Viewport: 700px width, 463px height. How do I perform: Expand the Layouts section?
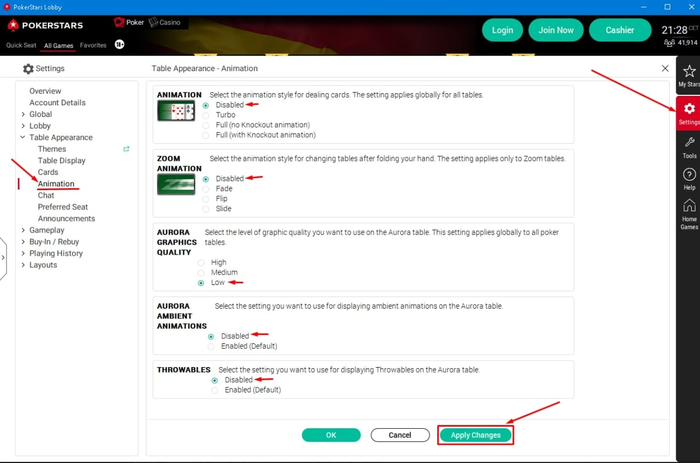click(23, 265)
